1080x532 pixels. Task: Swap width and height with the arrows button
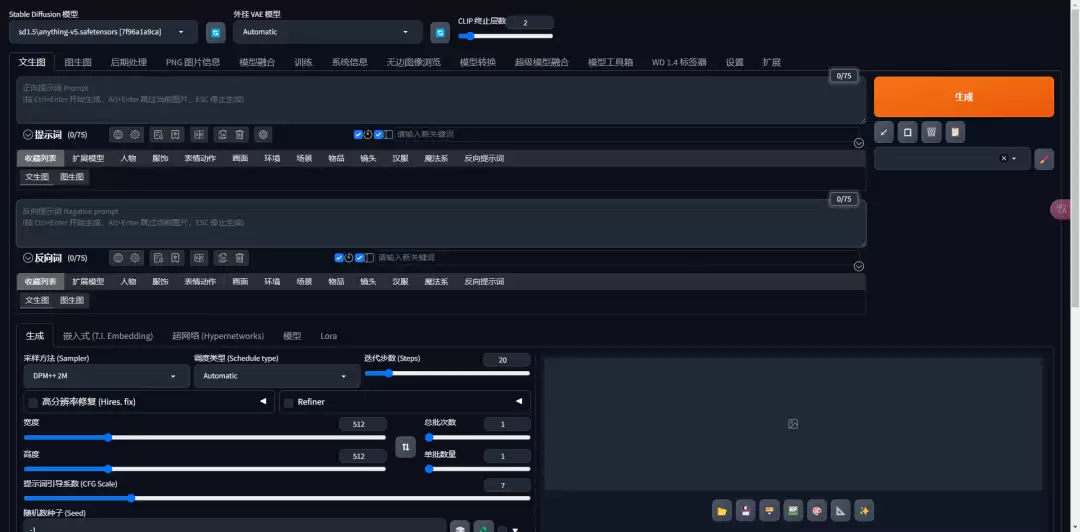tap(406, 448)
